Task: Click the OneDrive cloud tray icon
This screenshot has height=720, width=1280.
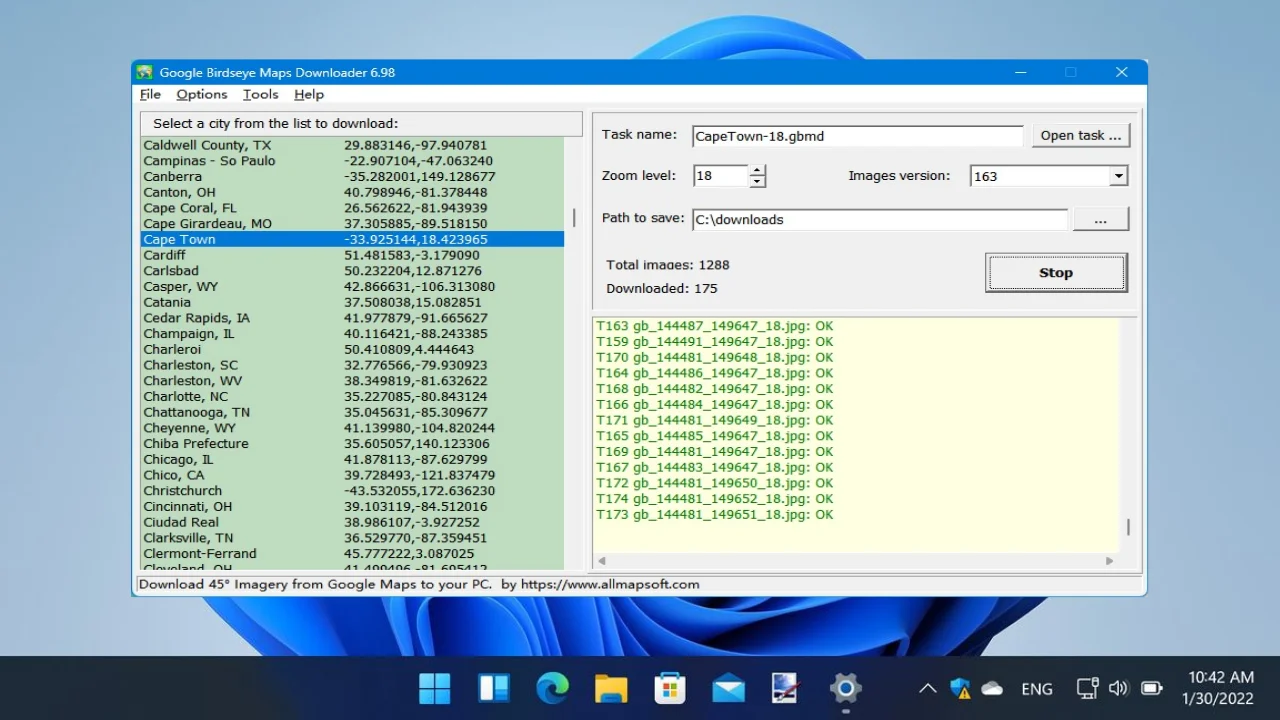Action: pos(992,688)
